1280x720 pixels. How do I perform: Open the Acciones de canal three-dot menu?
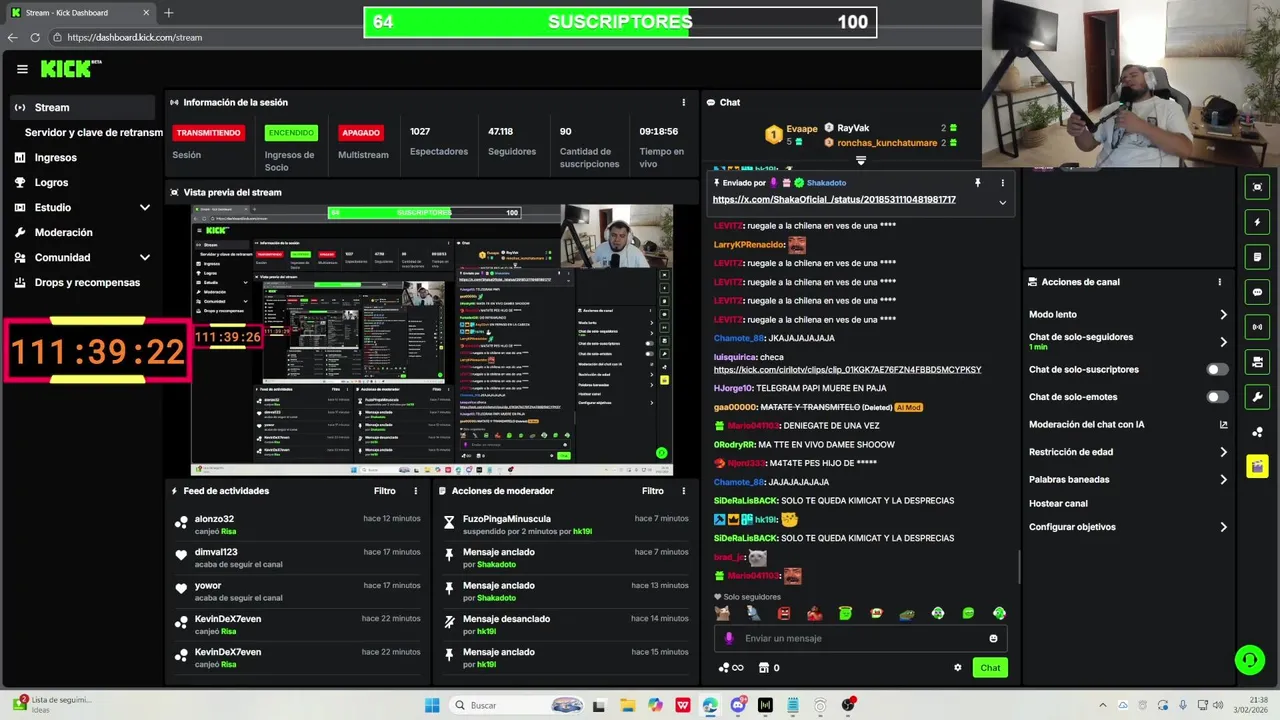[x=1220, y=282]
